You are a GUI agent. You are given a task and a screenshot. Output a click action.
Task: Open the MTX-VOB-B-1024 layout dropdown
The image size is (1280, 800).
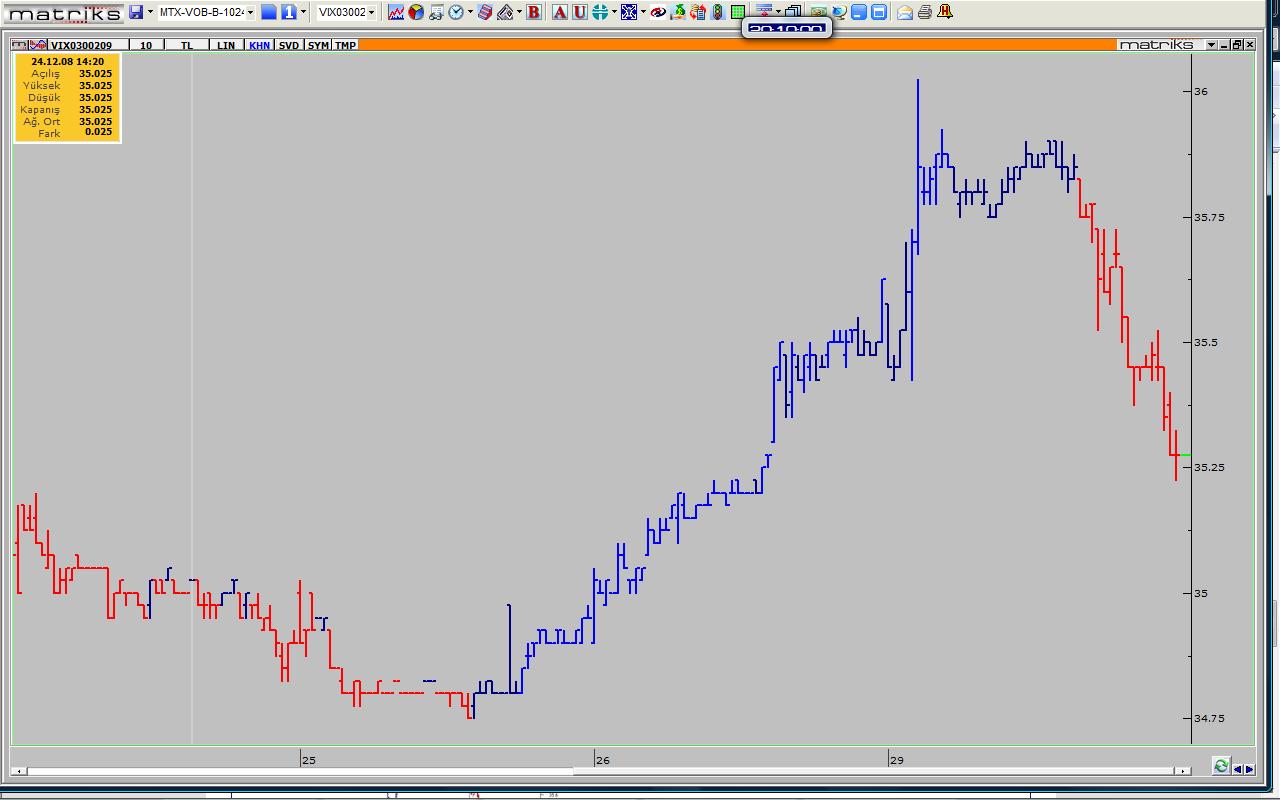250,12
